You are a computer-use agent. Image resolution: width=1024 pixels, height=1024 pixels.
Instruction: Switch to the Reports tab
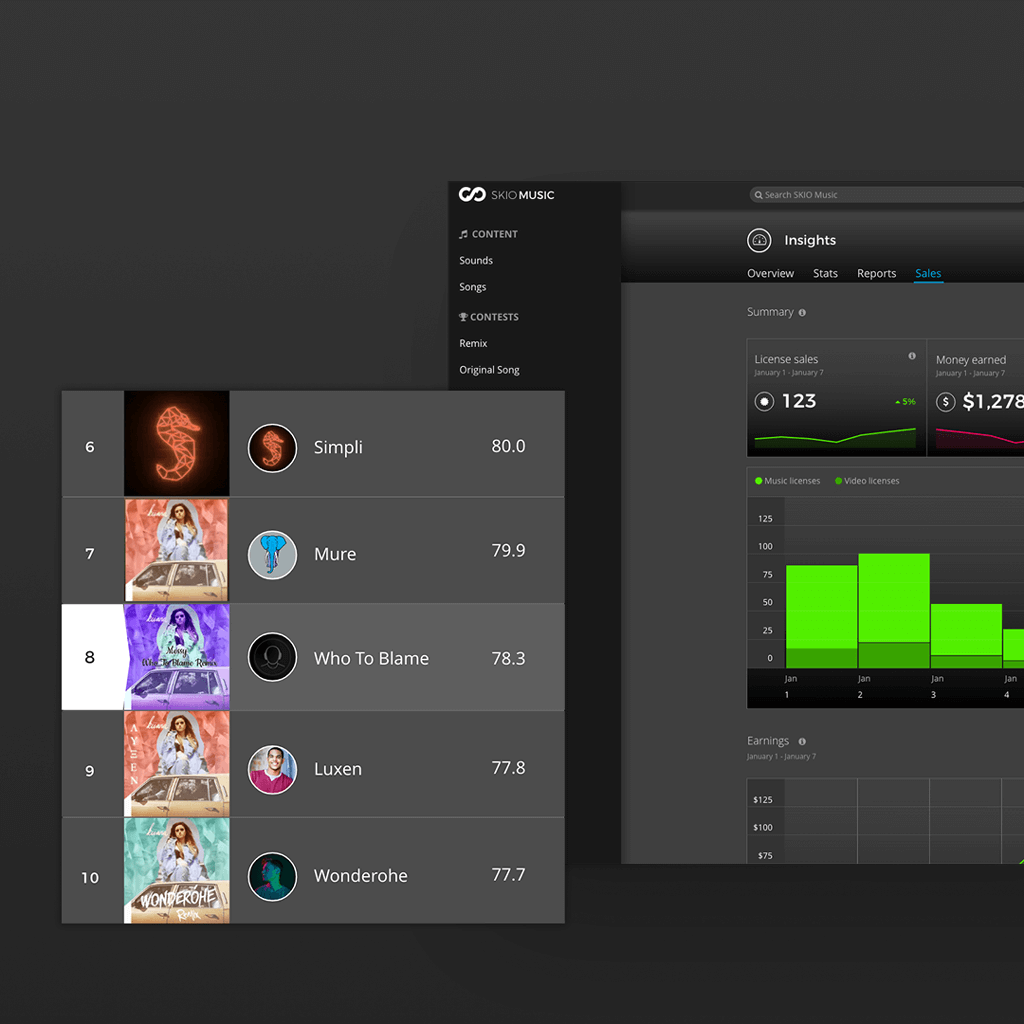point(876,273)
